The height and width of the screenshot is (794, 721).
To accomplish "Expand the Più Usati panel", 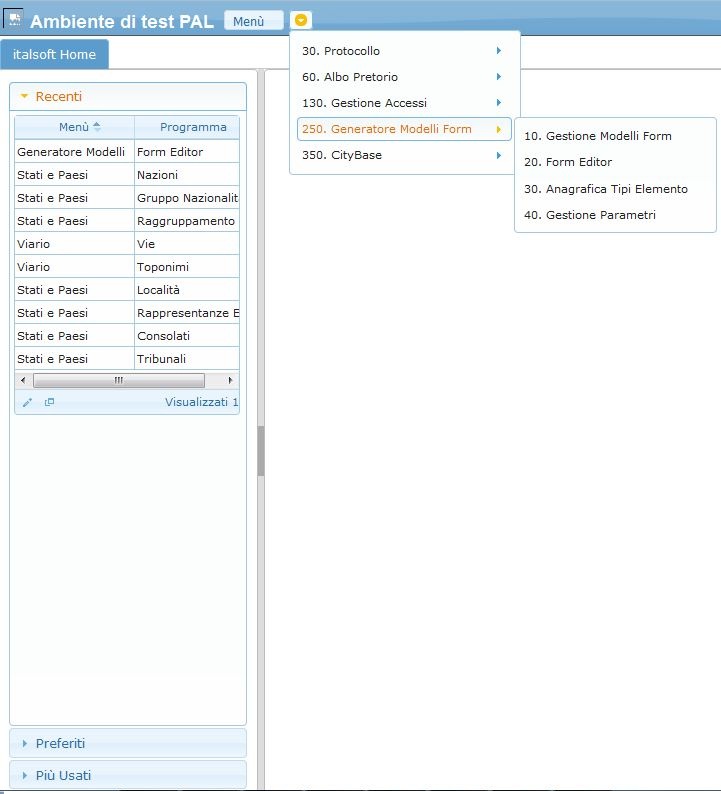I will tap(25, 775).
